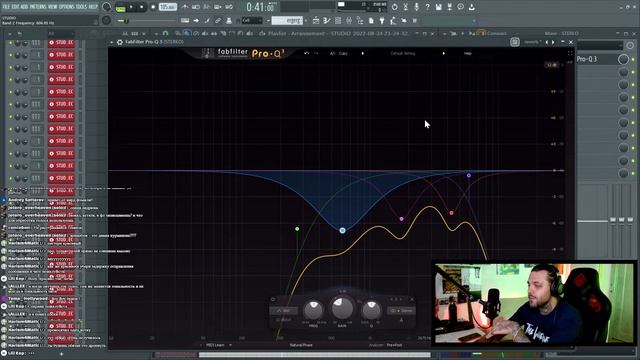Image resolution: width=640 pixels, height=360 pixels.
Task: Open the channel rack icon
Action: (338, 20)
